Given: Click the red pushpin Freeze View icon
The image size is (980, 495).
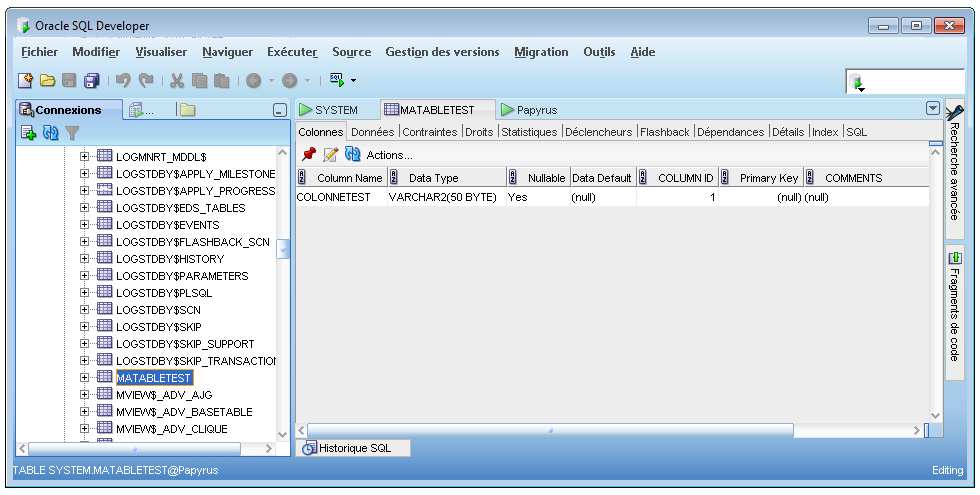Looking at the screenshot, I should coord(309,154).
